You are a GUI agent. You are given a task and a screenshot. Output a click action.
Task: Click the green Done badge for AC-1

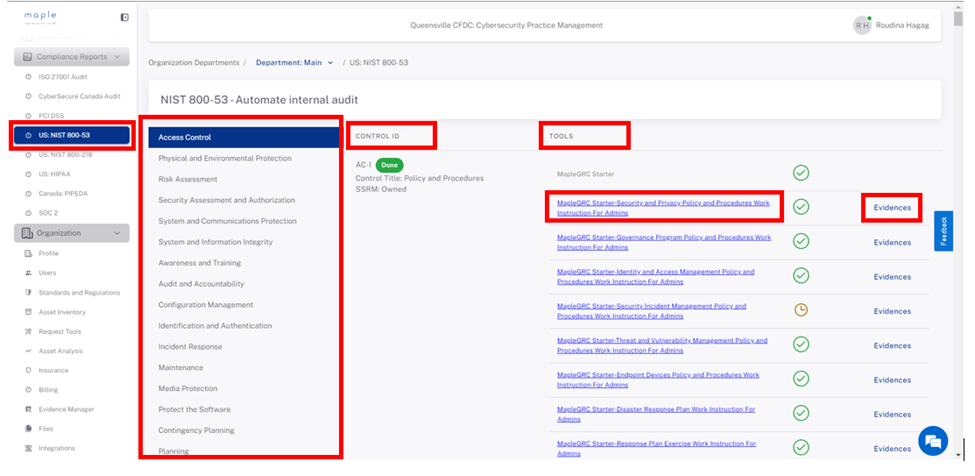[389, 165]
